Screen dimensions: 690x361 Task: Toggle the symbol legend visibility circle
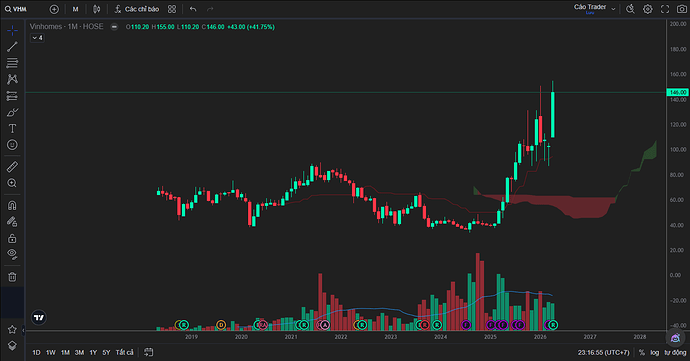coord(114,27)
